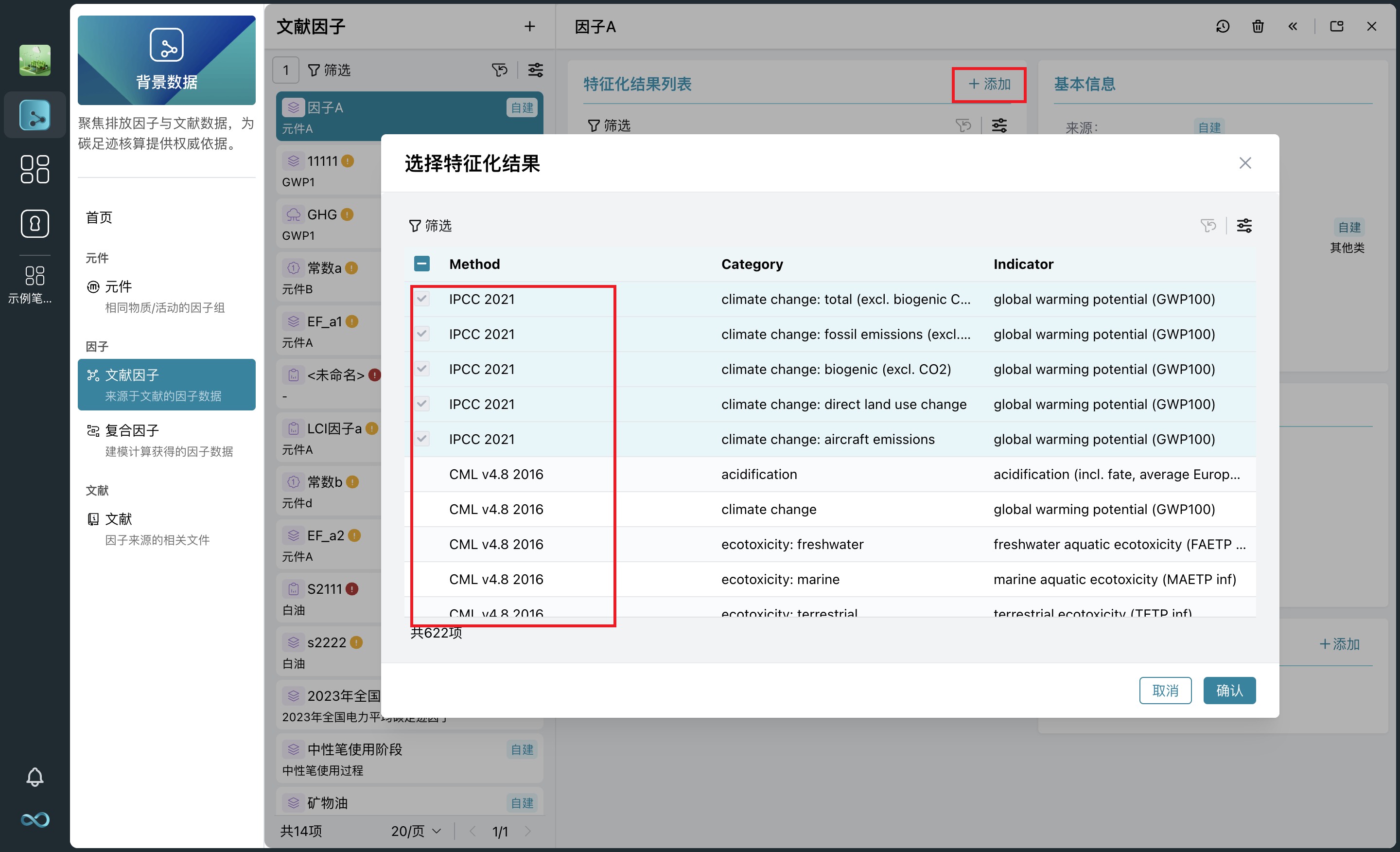The width and height of the screenshot is (1400, 852).
Task: Open column settings icon in dialog
Action: pos(1244,226)
